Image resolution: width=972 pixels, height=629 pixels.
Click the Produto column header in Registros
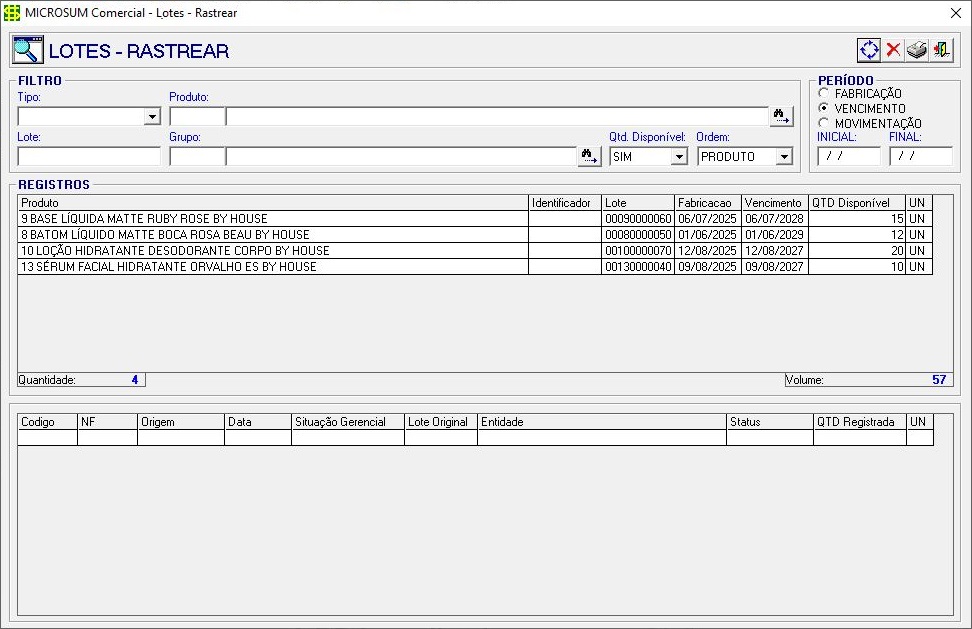[x=273, y=203]
